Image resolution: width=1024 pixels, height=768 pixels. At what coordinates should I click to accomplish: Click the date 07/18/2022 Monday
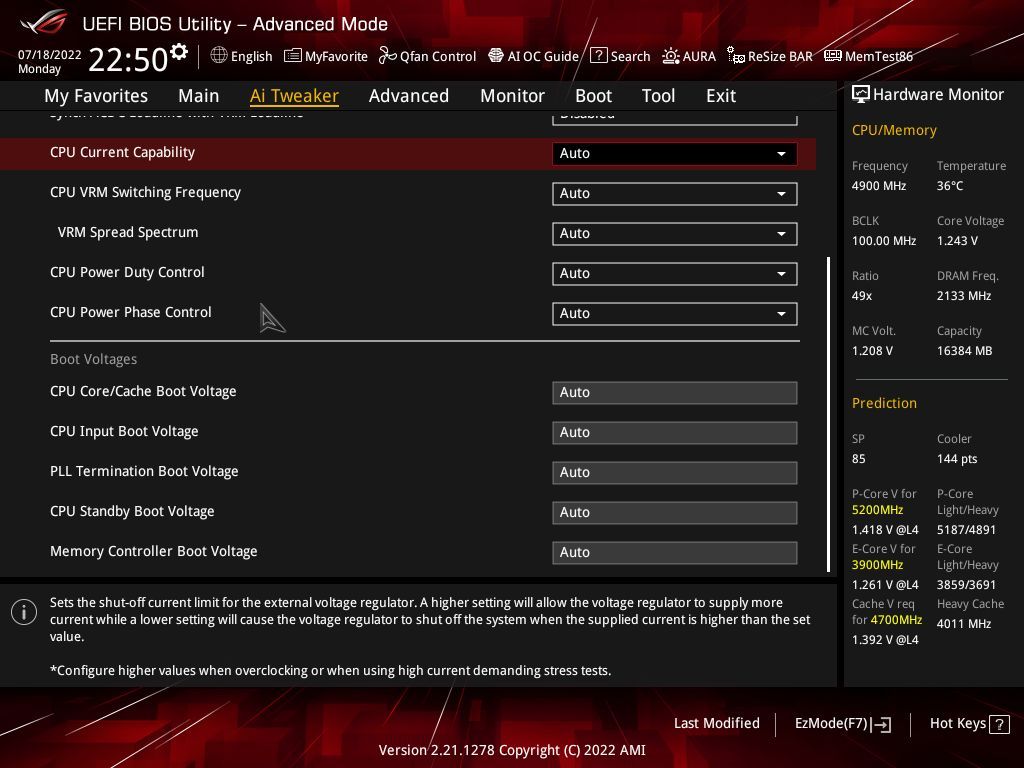tap(50, 61)
